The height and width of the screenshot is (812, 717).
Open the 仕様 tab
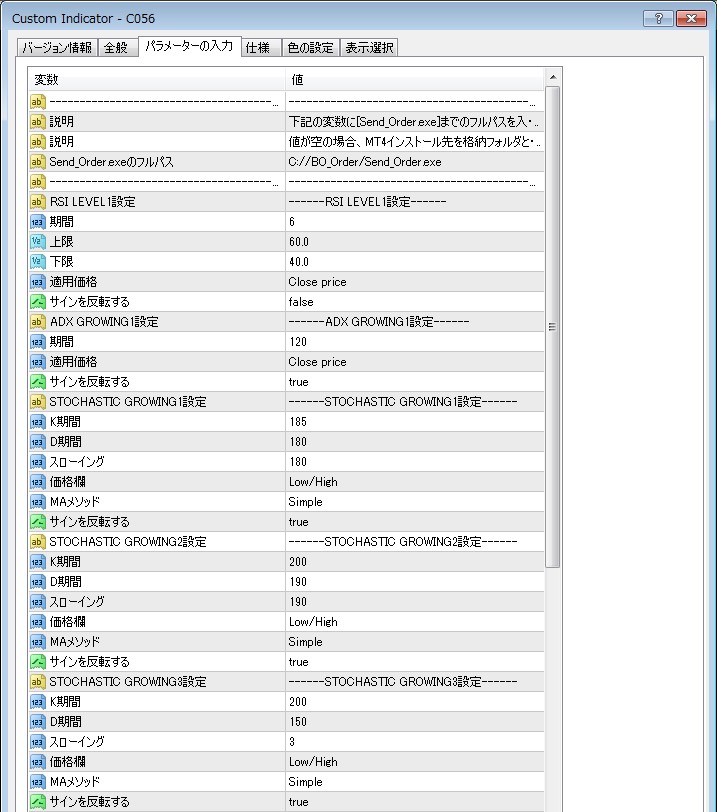[260, 48]
